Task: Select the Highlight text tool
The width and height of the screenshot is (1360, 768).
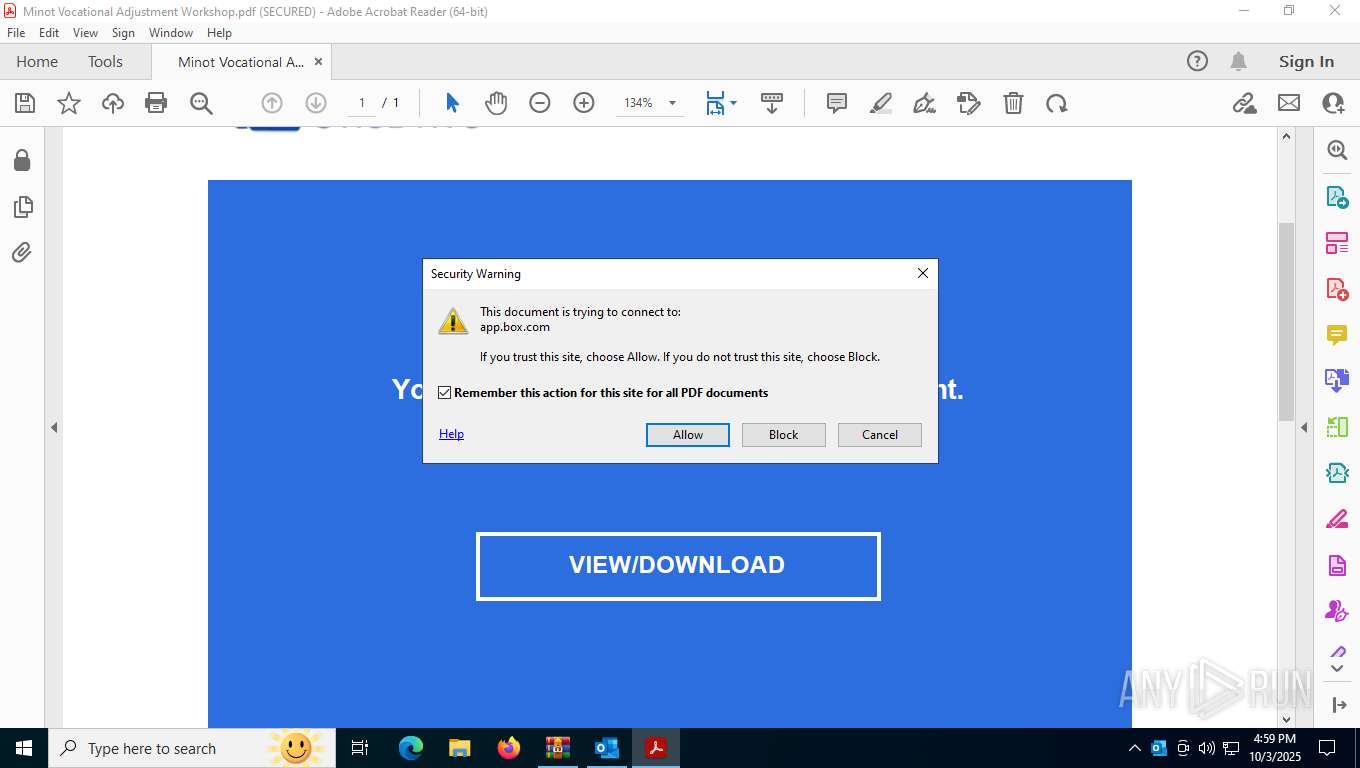Action: (x=881, y=103)
